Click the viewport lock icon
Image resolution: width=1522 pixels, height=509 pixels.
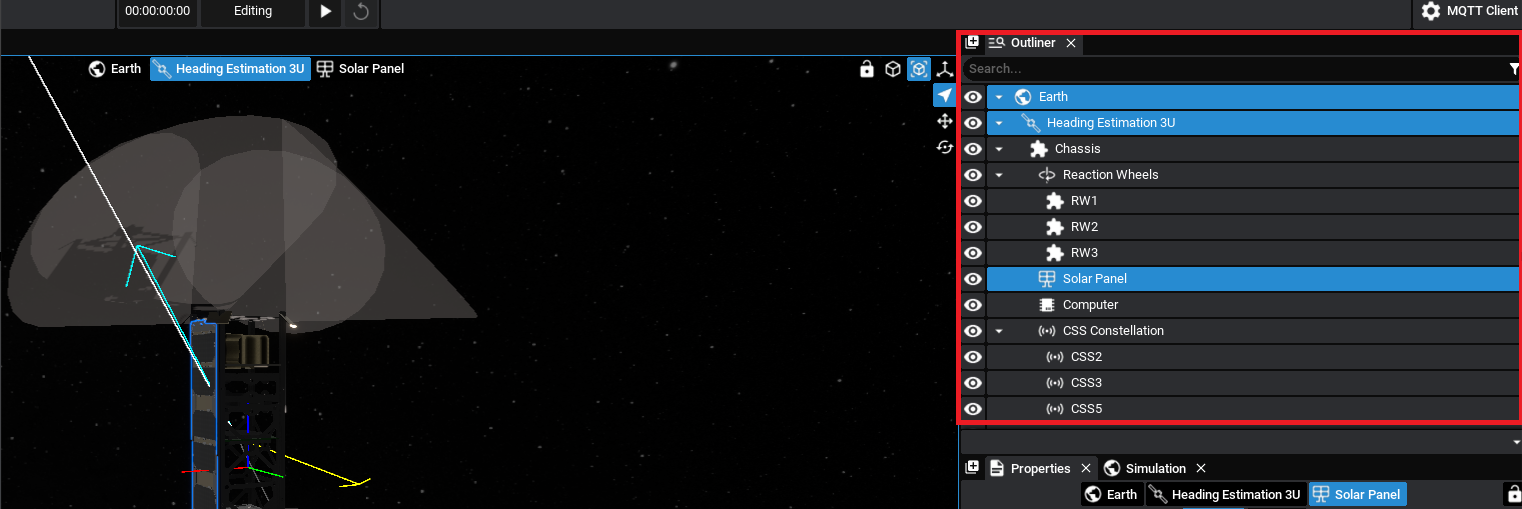coord(867,69)
